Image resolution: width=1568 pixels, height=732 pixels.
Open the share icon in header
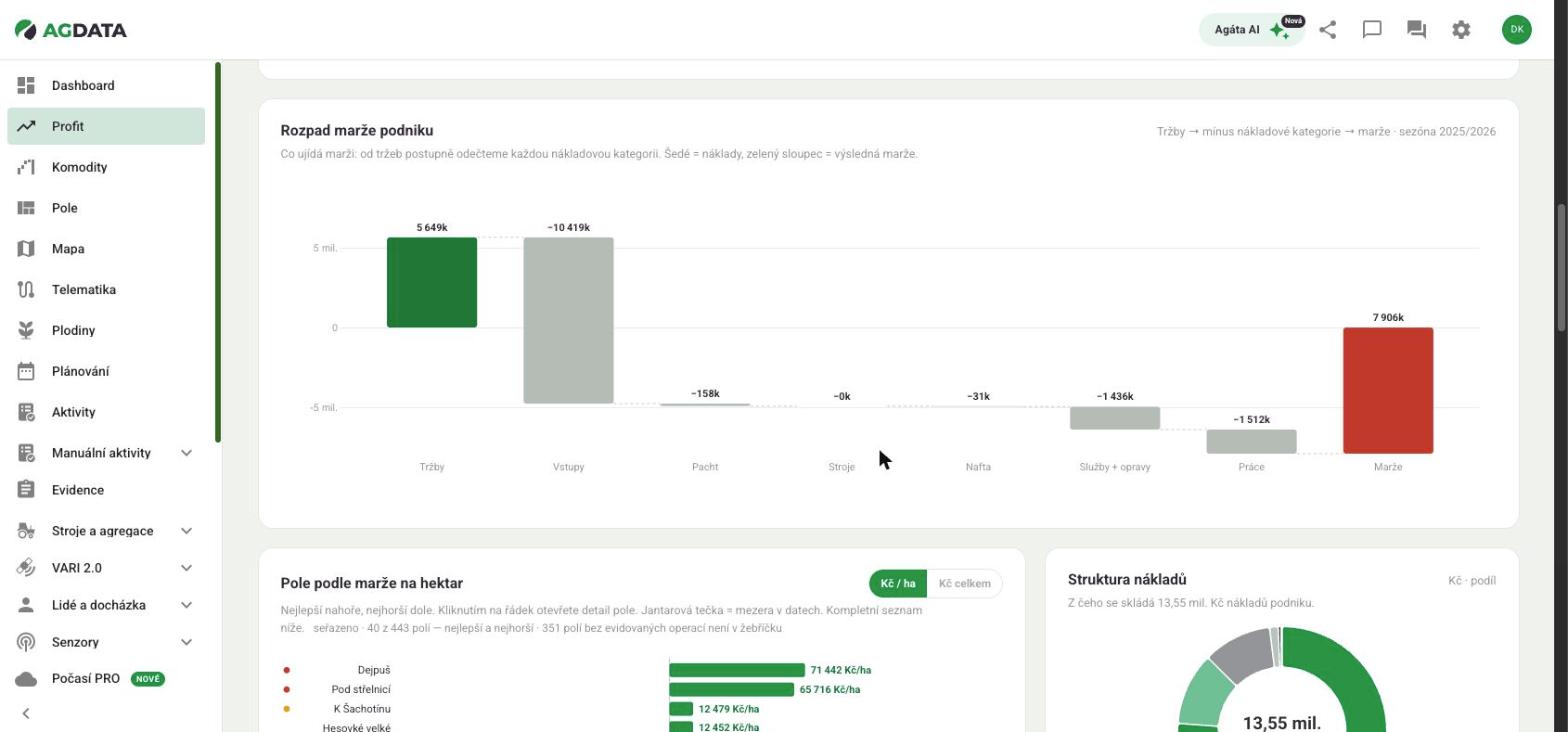(x=1327, y=30)
